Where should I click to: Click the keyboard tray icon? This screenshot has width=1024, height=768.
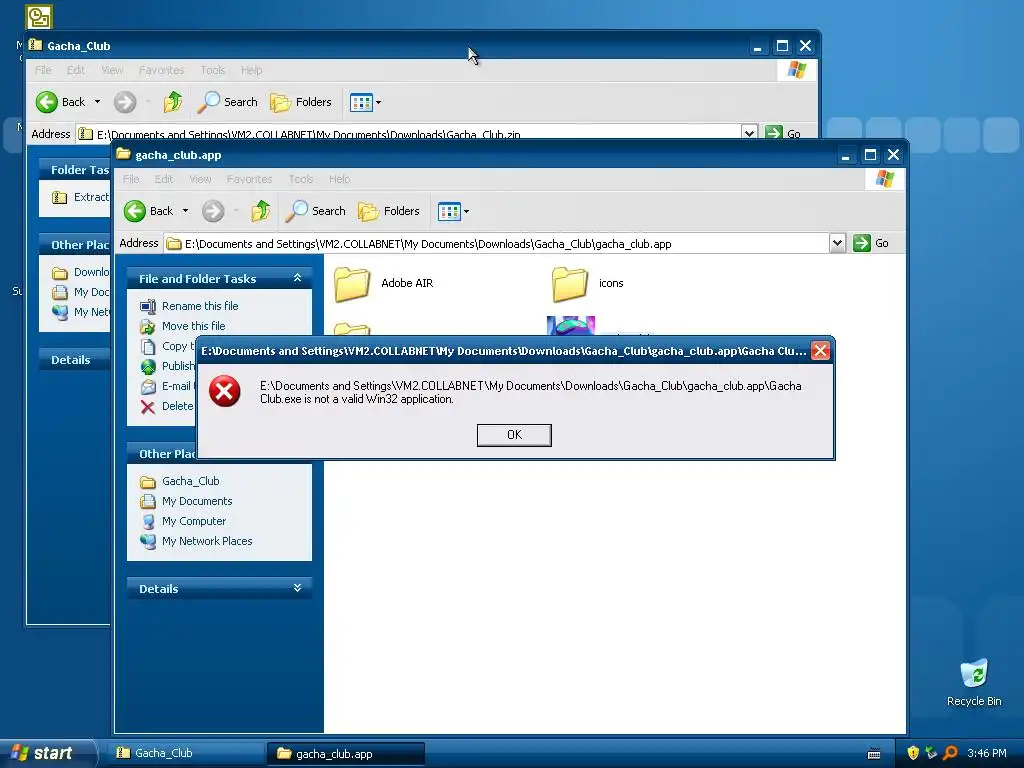point(874,754)
